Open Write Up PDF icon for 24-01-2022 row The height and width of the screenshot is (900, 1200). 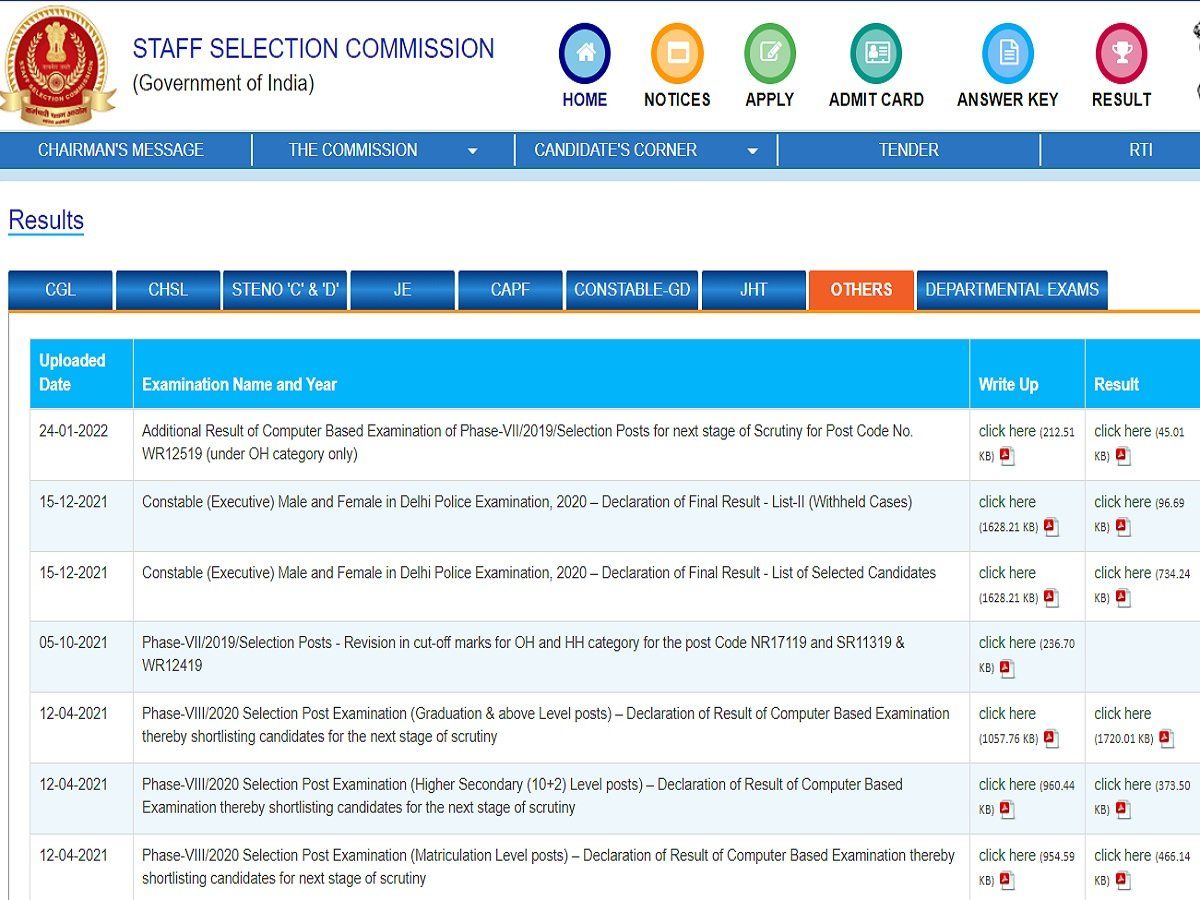(1007, 457)
